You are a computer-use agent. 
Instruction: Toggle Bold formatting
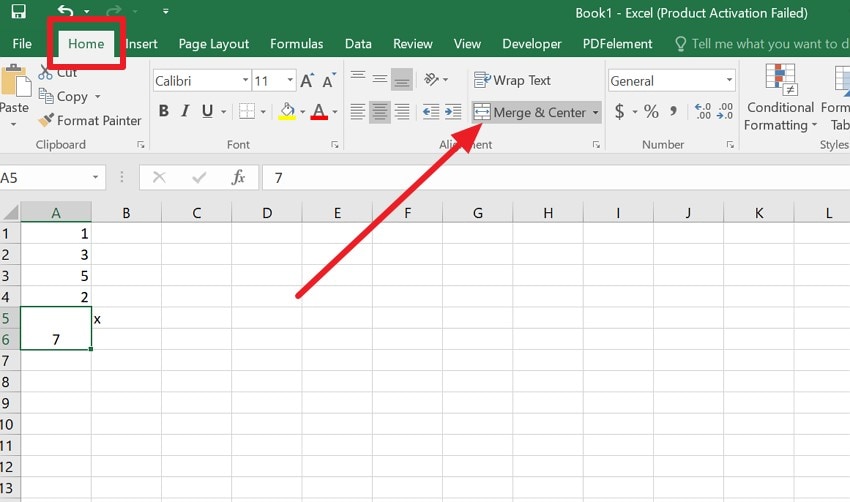point(164,111)
